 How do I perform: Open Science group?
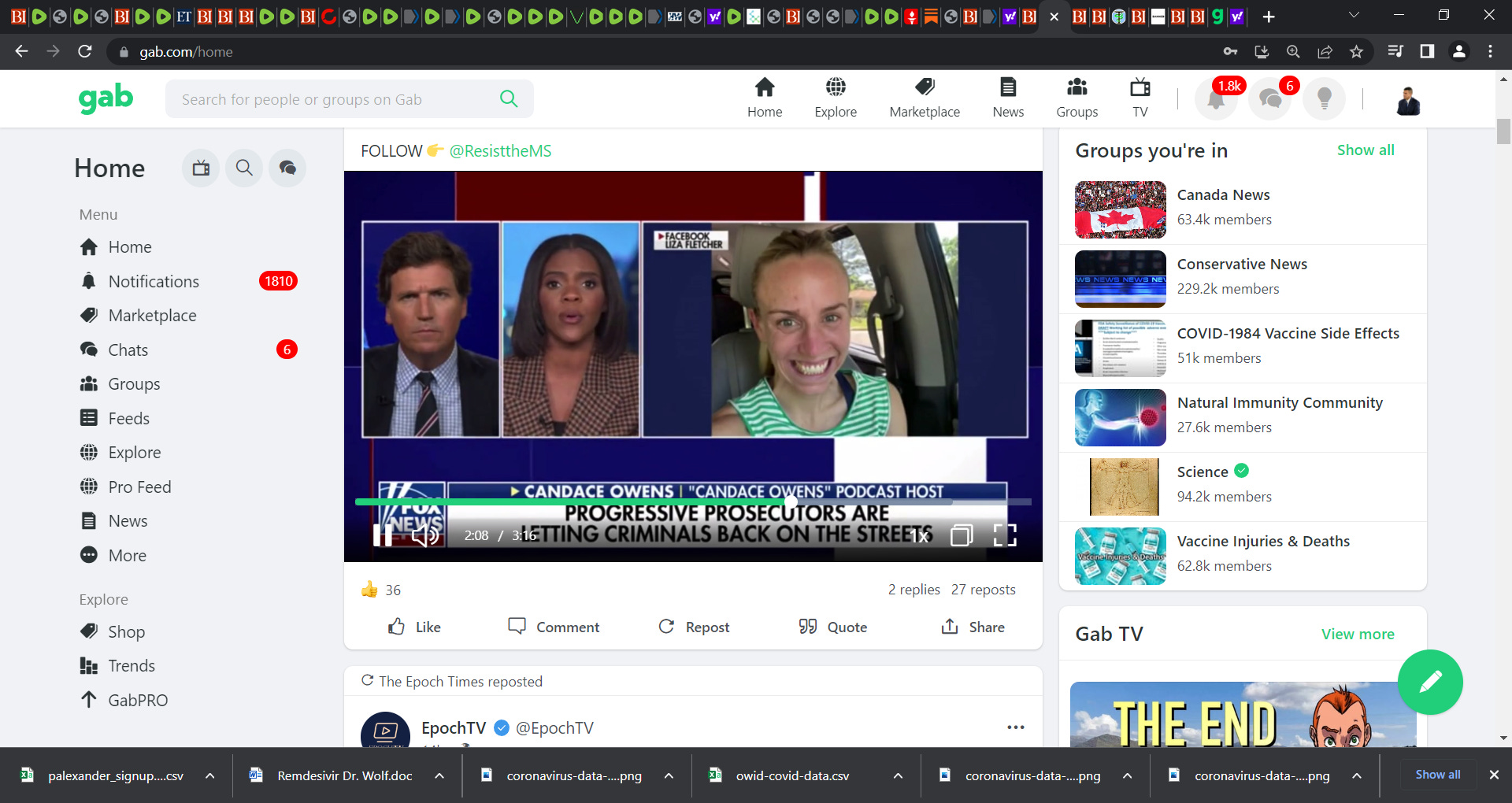pyautogui.click(x=1243, y=487)
